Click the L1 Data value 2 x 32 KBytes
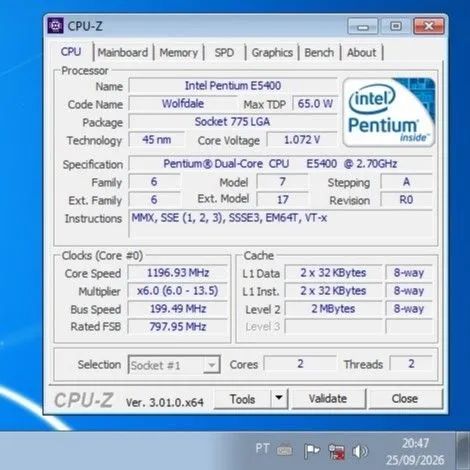 (x=333, y=273)
